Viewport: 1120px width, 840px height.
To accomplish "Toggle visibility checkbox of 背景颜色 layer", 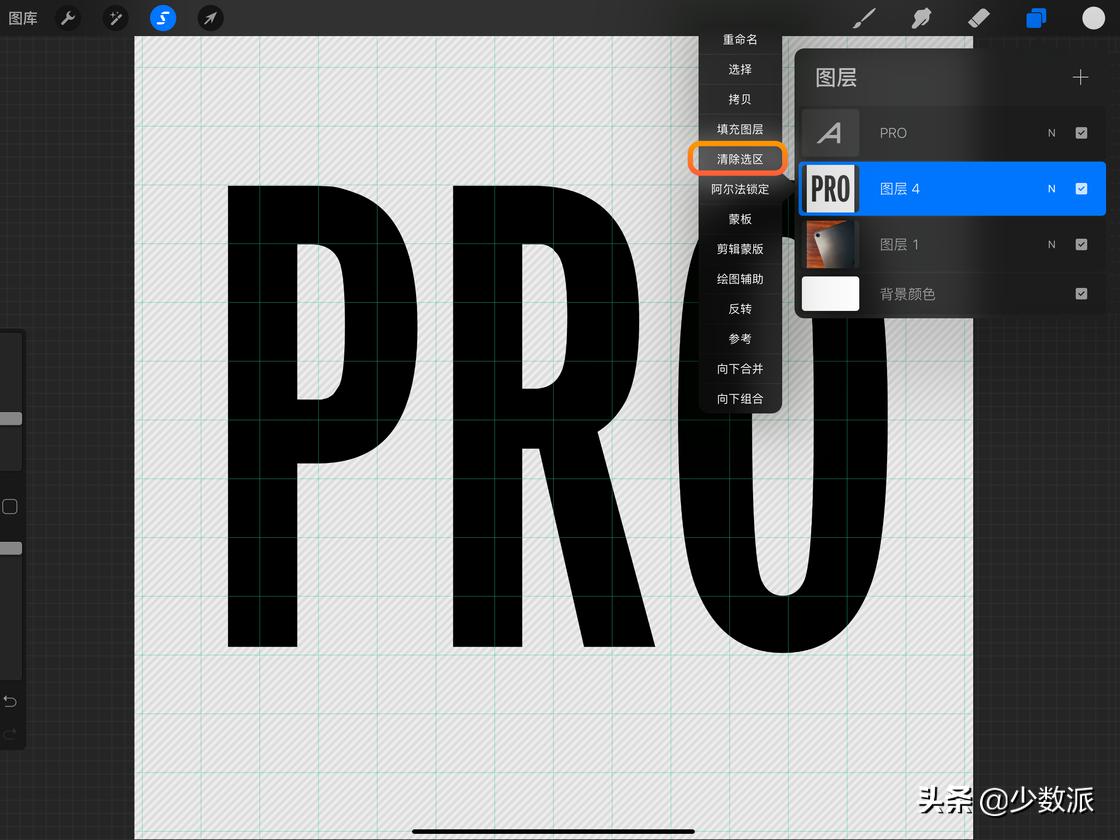I will click(x=1081, y=294).
